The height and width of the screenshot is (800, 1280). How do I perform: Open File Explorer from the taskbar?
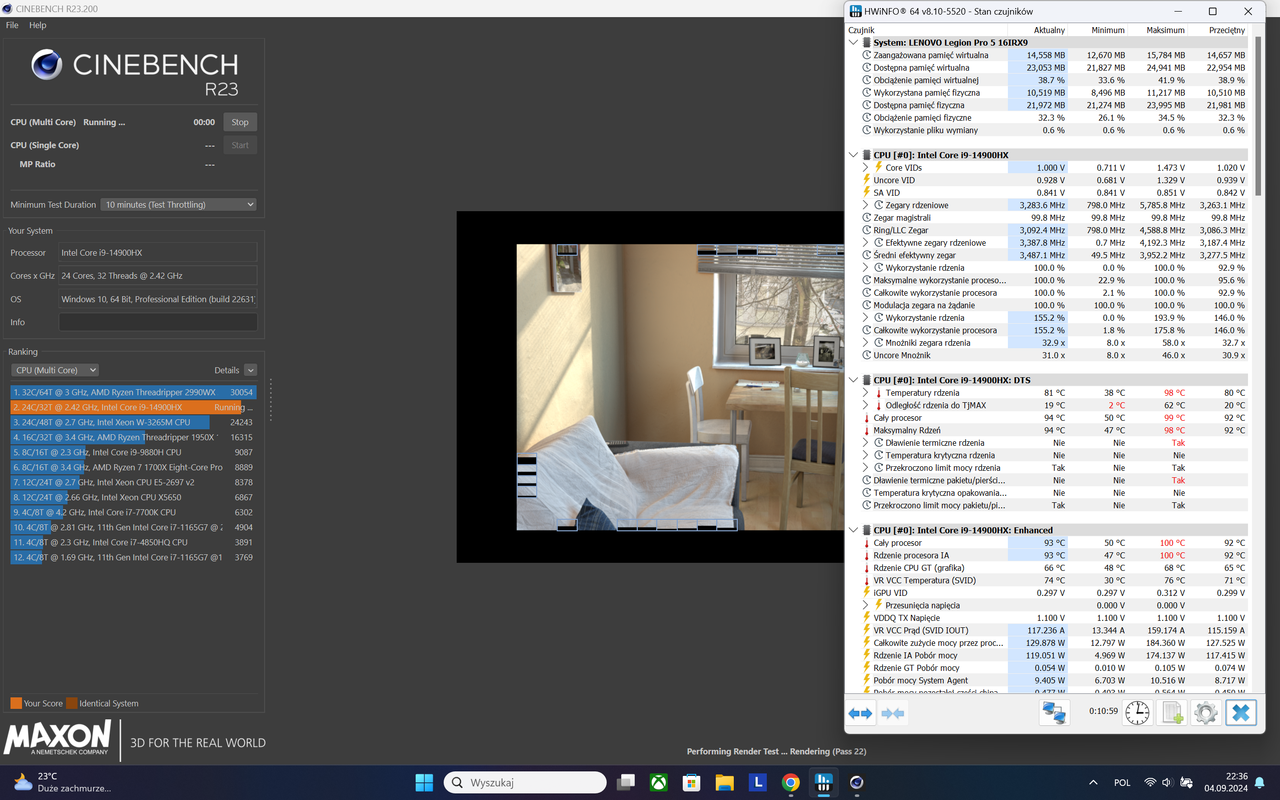coord(724,782)
